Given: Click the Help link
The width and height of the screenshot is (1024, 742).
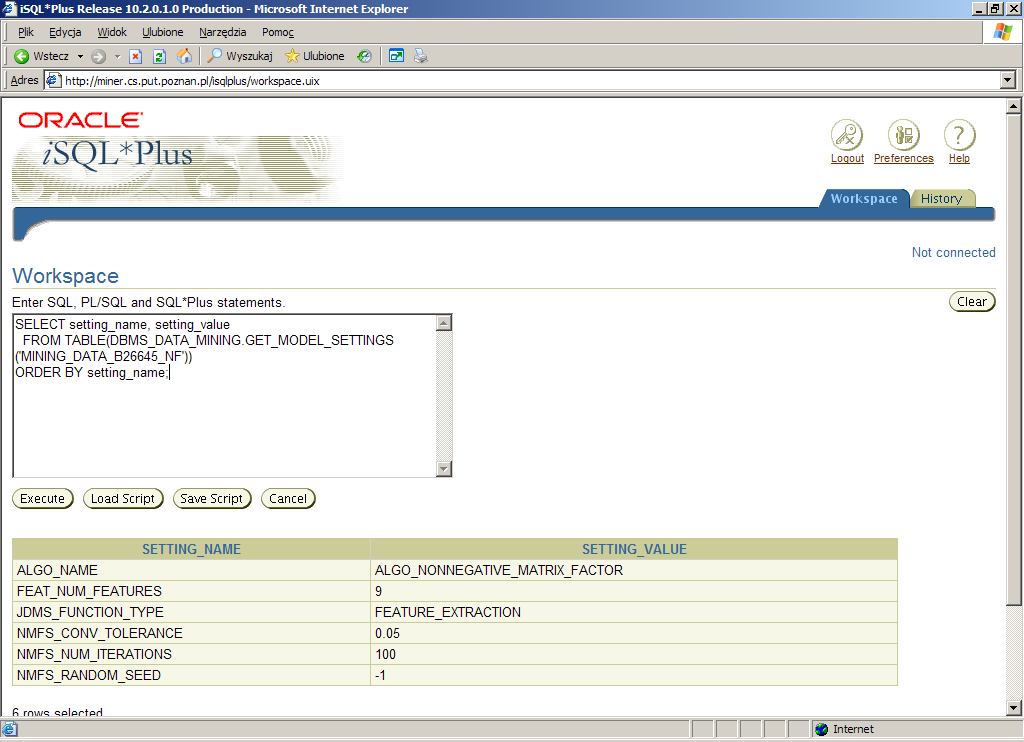Looking at the screenshot, I should [959, 158].
